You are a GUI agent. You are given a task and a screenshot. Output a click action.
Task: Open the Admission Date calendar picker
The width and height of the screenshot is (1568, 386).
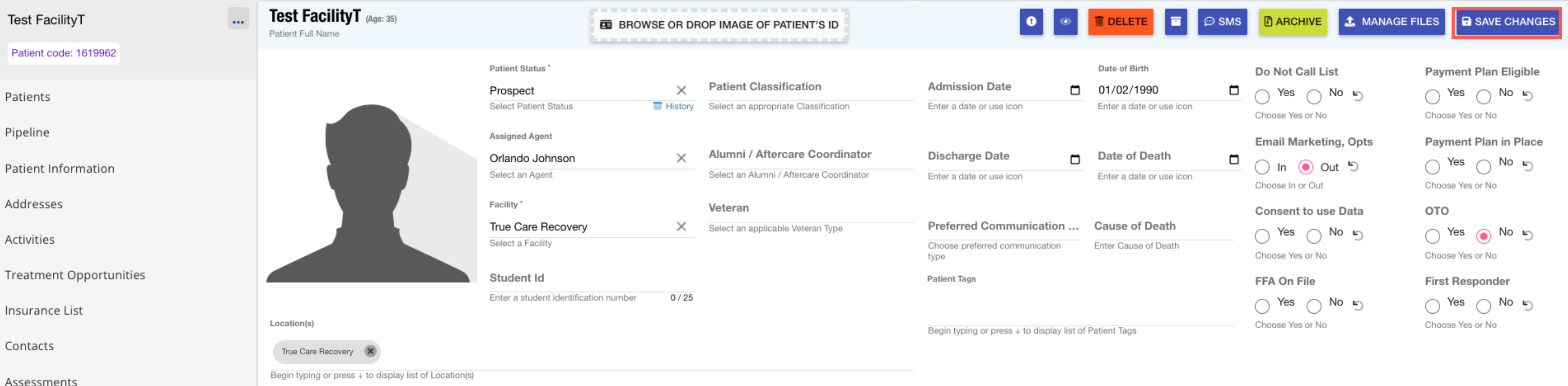[1075, 90]
